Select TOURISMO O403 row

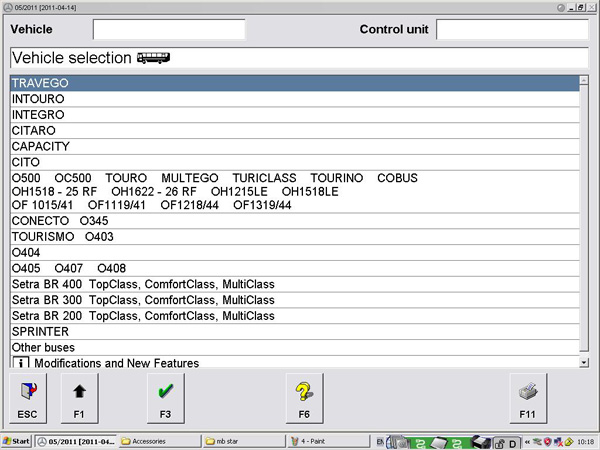pyautogui.click(x=295, y=237)
